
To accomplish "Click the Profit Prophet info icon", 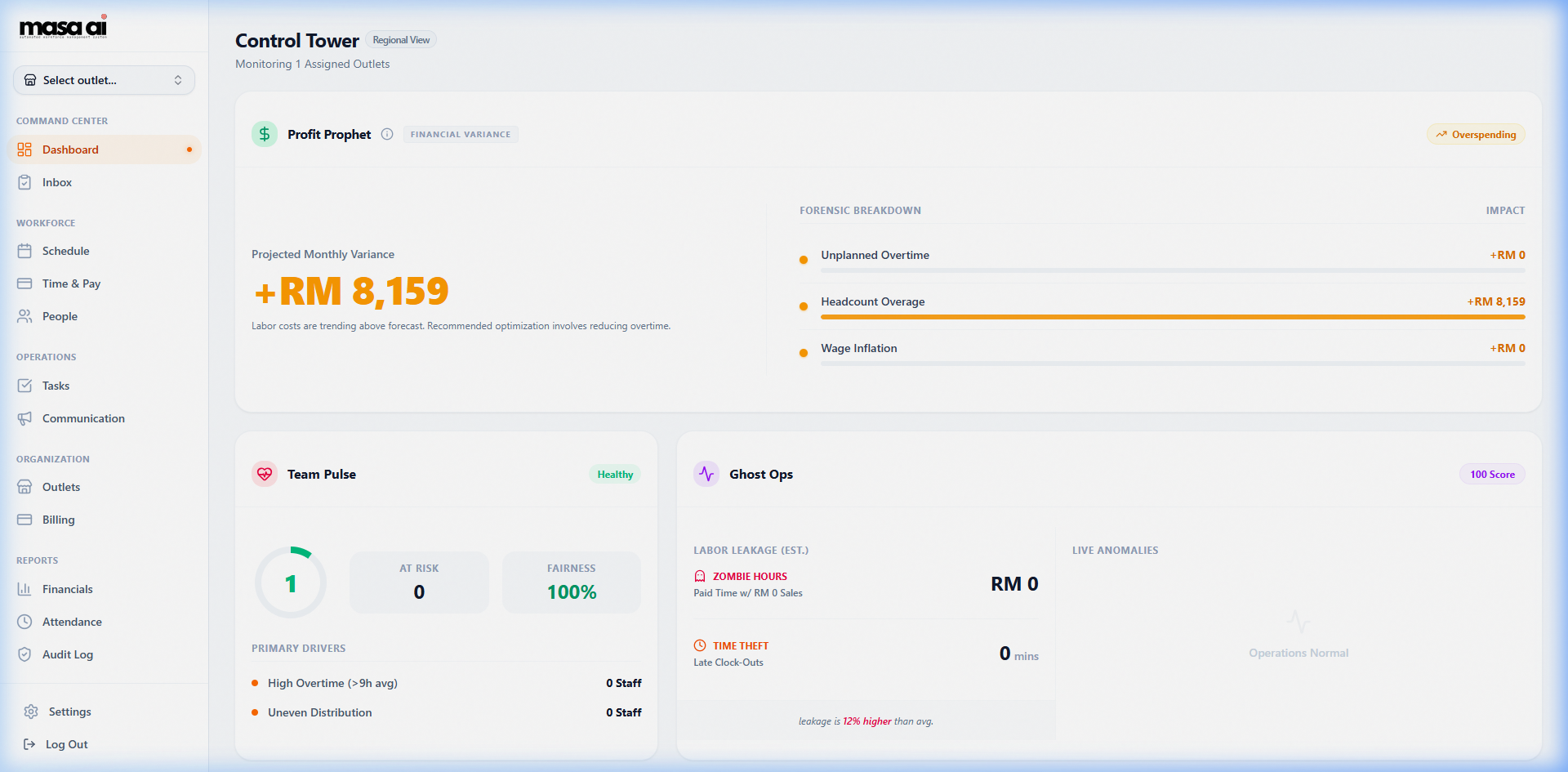I will coord(387,134).
